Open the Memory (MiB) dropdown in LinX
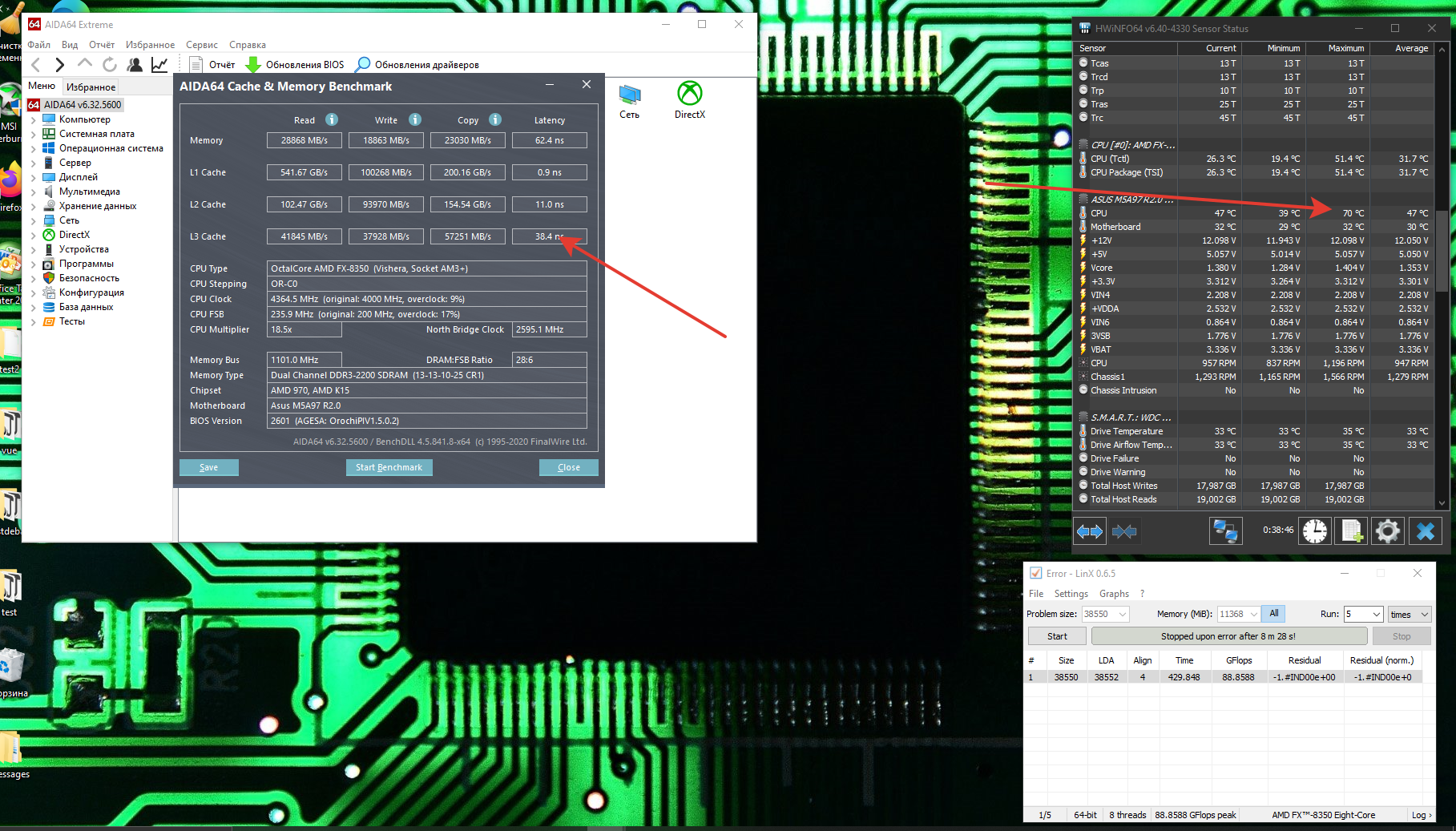The image size is (1456, 831). coord(1254,614)
